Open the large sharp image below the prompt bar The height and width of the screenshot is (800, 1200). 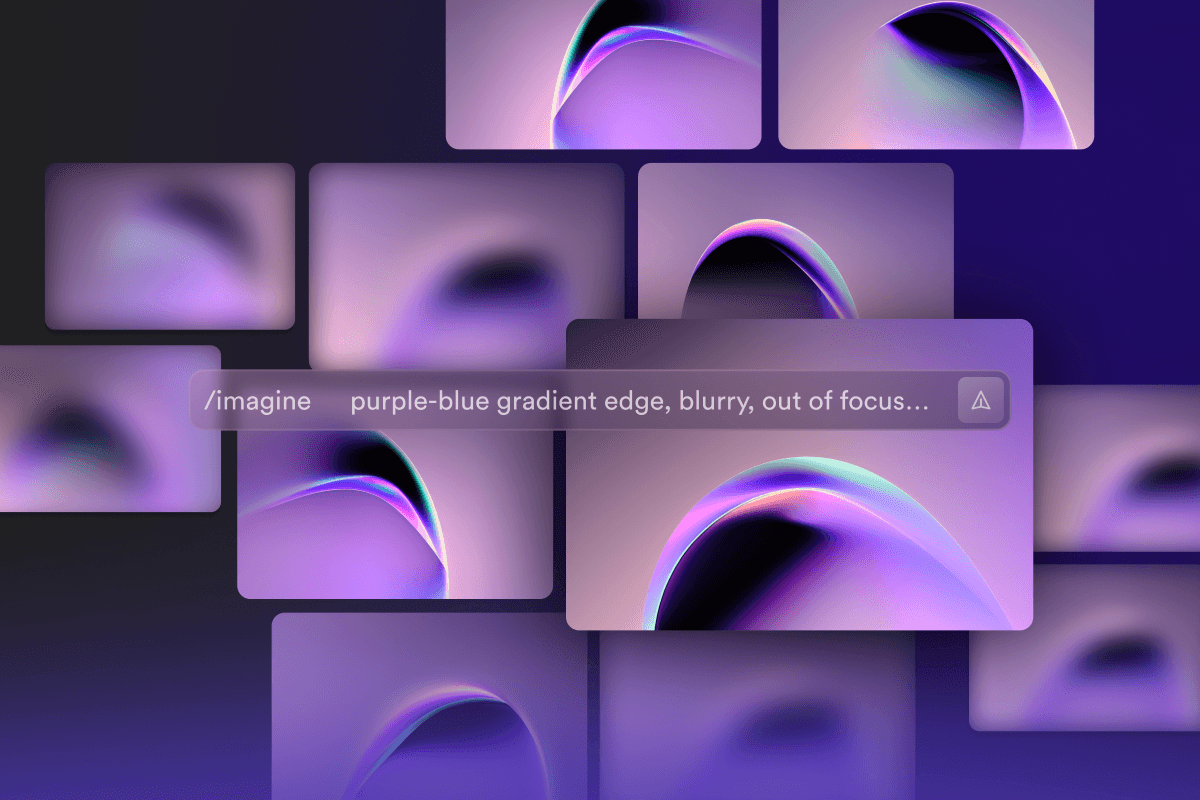point(798,530)
